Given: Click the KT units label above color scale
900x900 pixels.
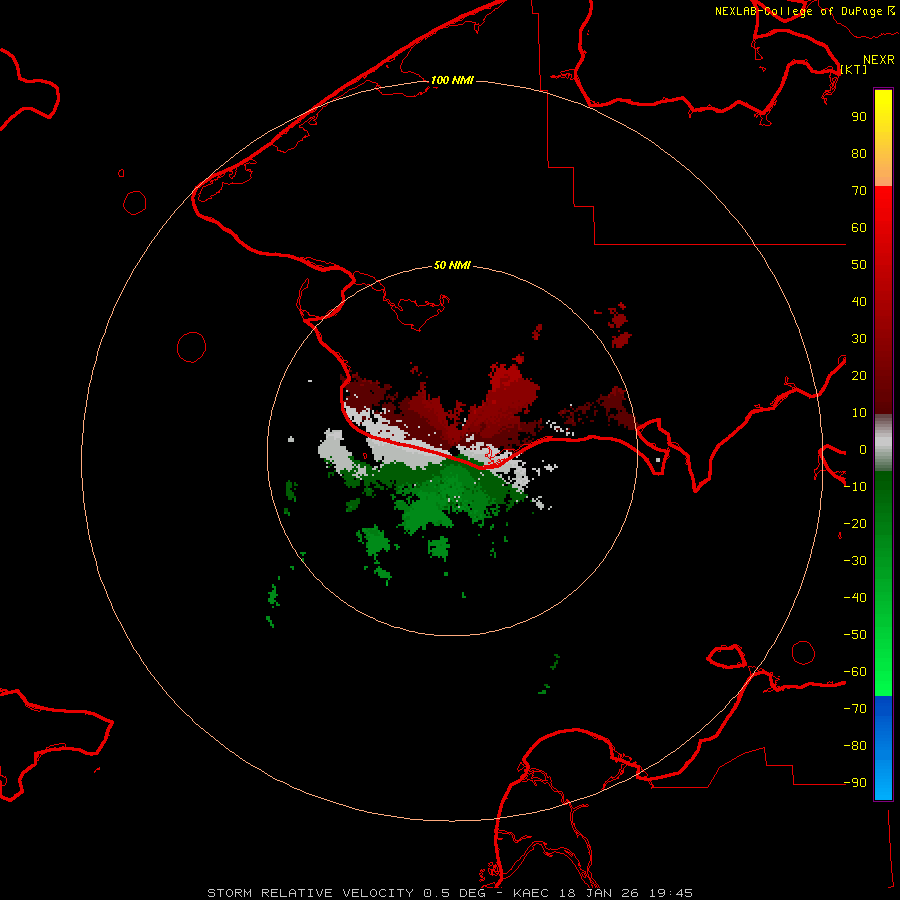Looking at the screenshot, I should [854, 69].
